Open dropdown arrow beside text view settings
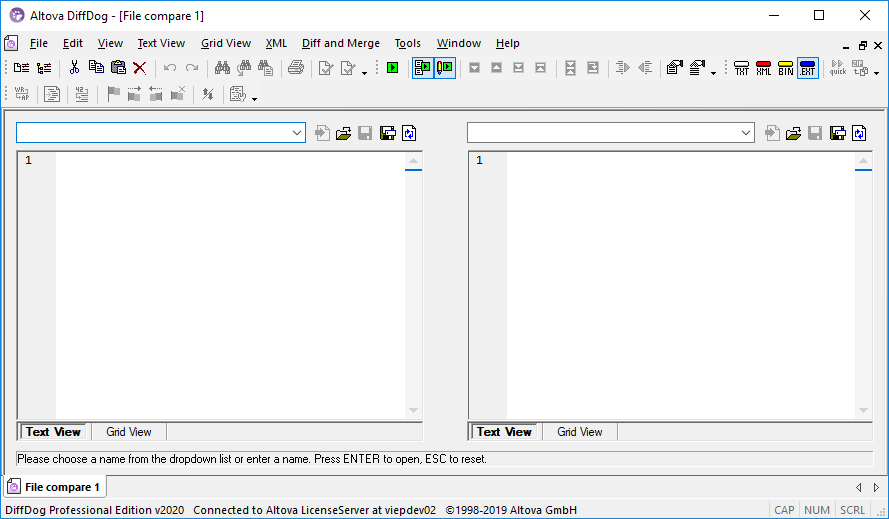The width and height of the screenshot is (889, 519). tap(255, 99)
